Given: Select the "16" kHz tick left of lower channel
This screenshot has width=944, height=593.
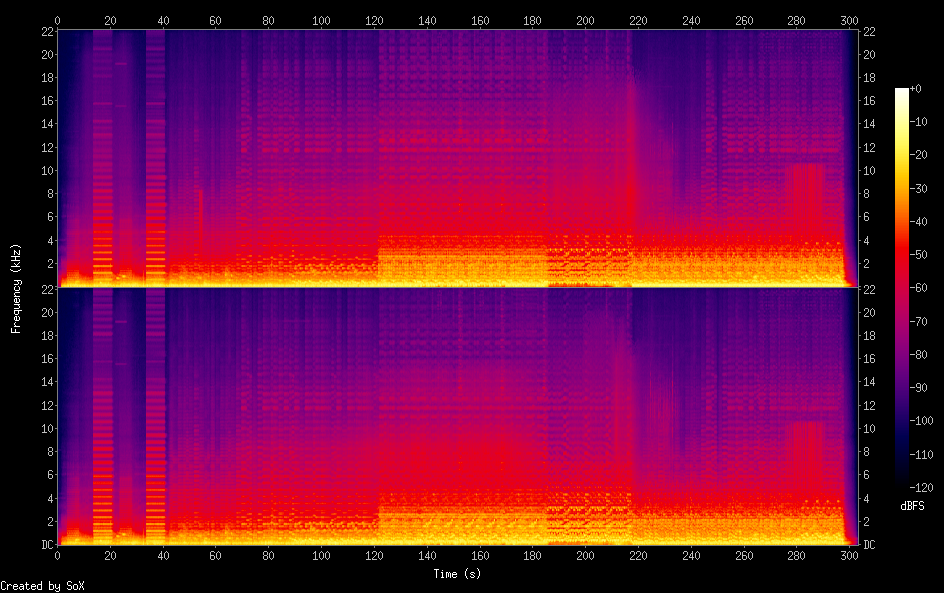Looking at the screenshot, I should click(48, 358).
